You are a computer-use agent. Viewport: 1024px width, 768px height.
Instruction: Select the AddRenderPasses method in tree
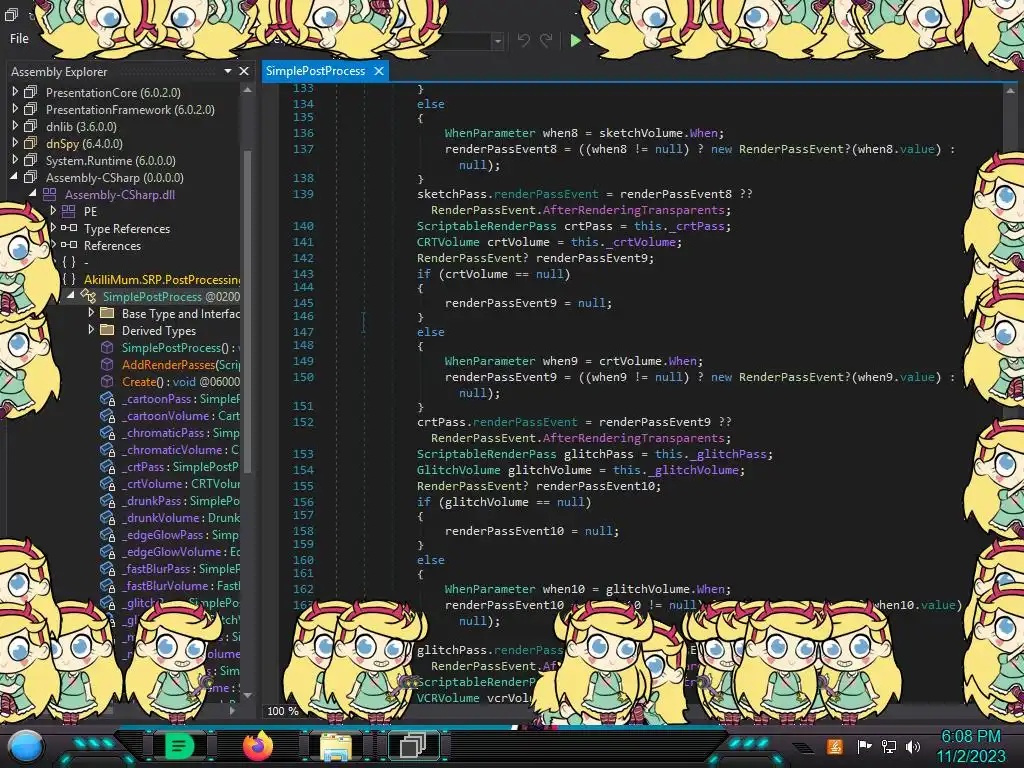click(180, 364)
